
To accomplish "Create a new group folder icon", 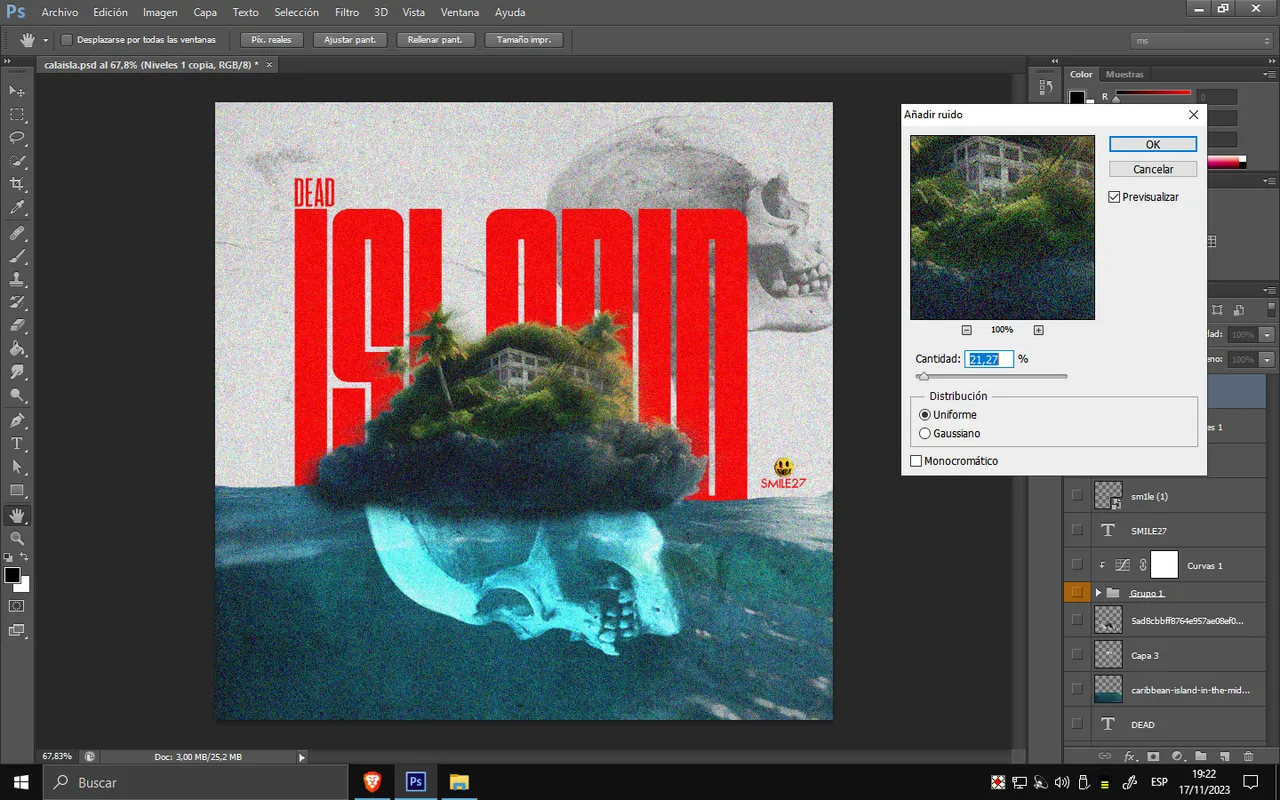I will pyautogui.click(x=1200, y=757).
